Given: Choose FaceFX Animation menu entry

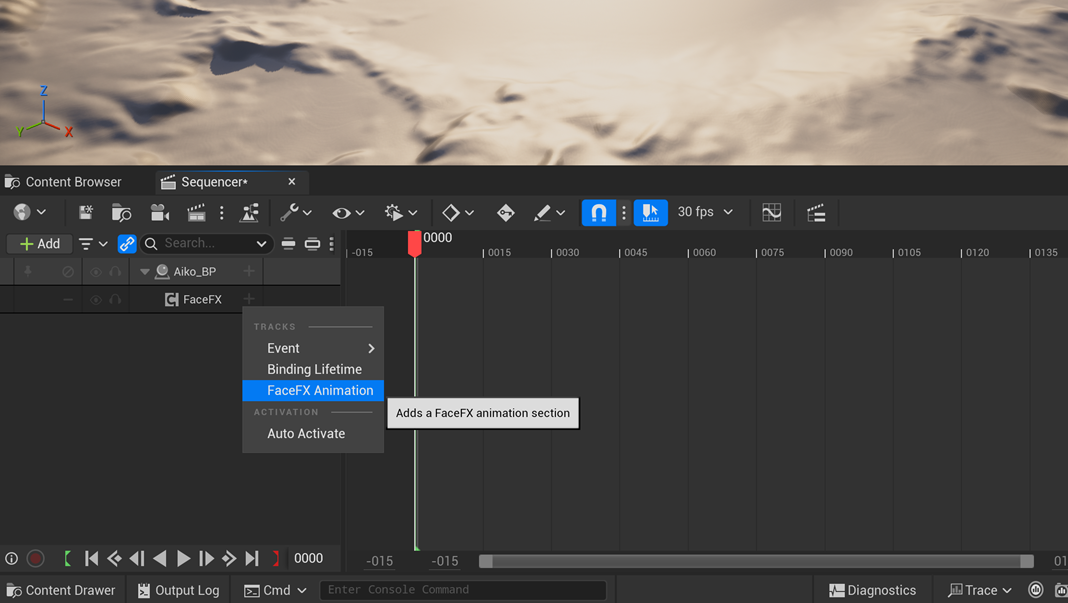Looking at the screenshot, I should tap(313, 390).
